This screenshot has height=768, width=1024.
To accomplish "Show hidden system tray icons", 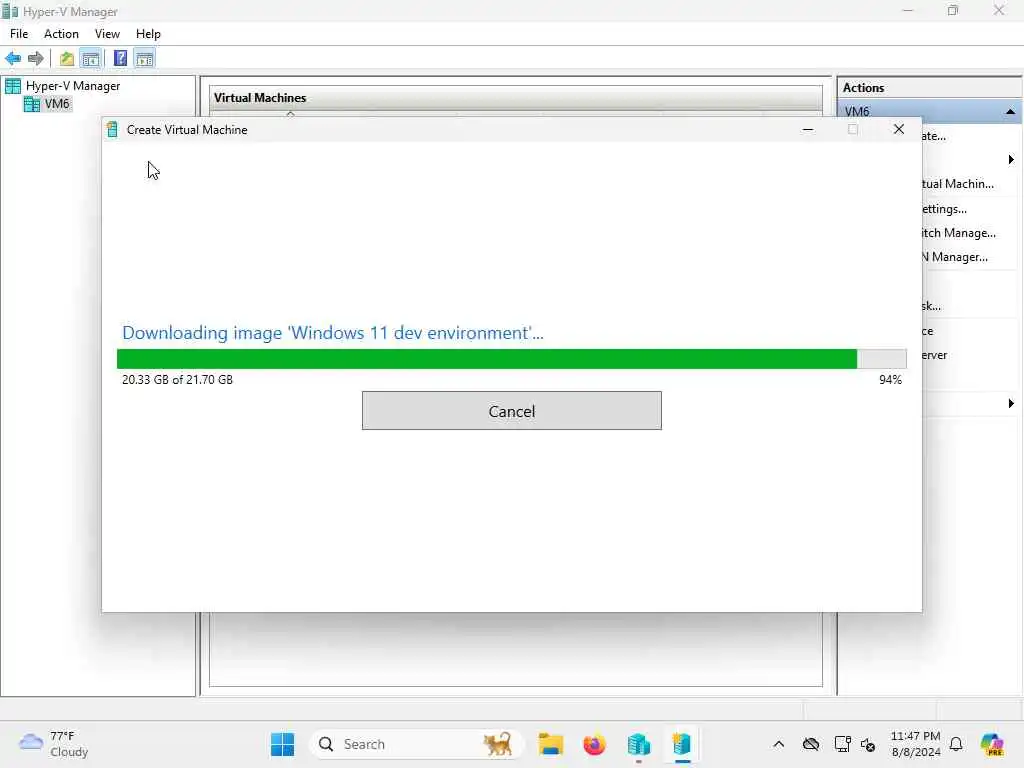I will 778,744.
